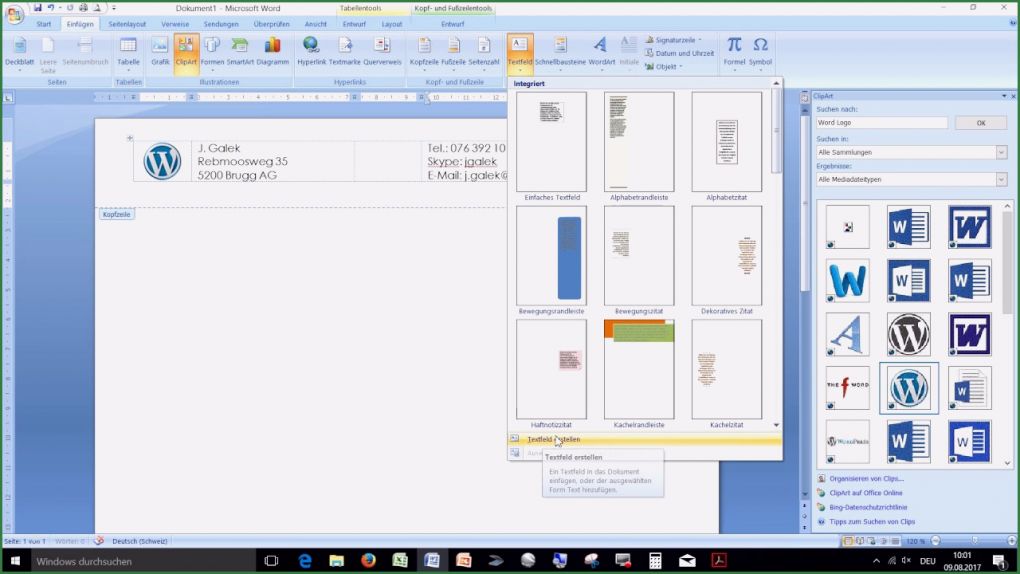The width and height of the screenshot is (1020, 574).
Task: Click the Hyperlink icon
Action: (311, 50)
